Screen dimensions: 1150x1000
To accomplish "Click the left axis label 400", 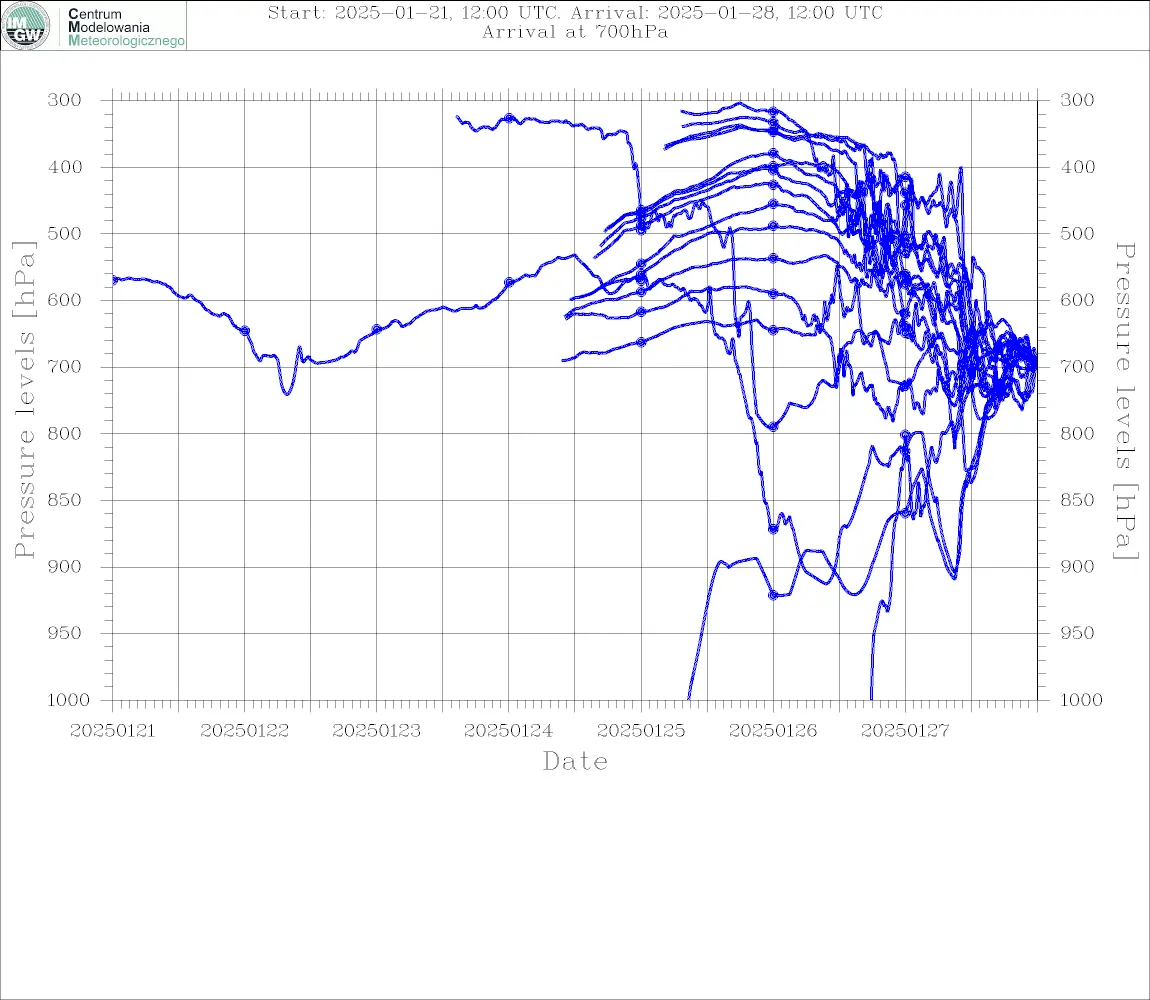I will click(65, 167).
